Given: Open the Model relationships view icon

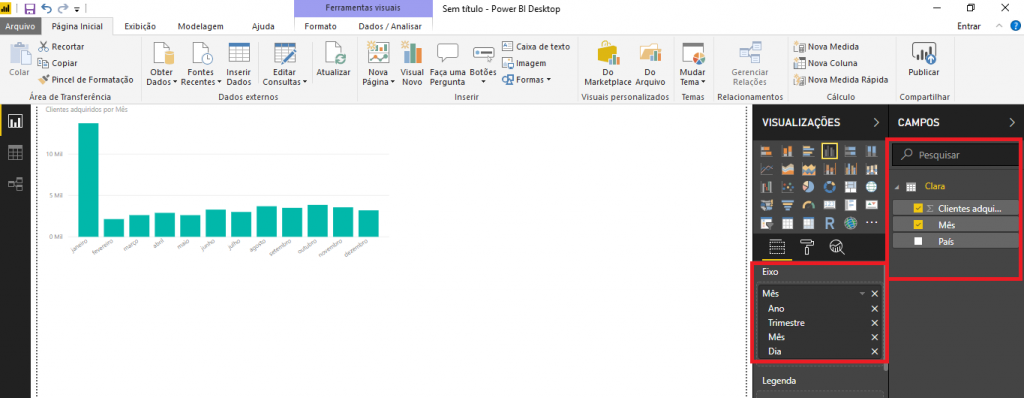Looking at the screenshot, I should pyautogui.click(x=15, y=184).
